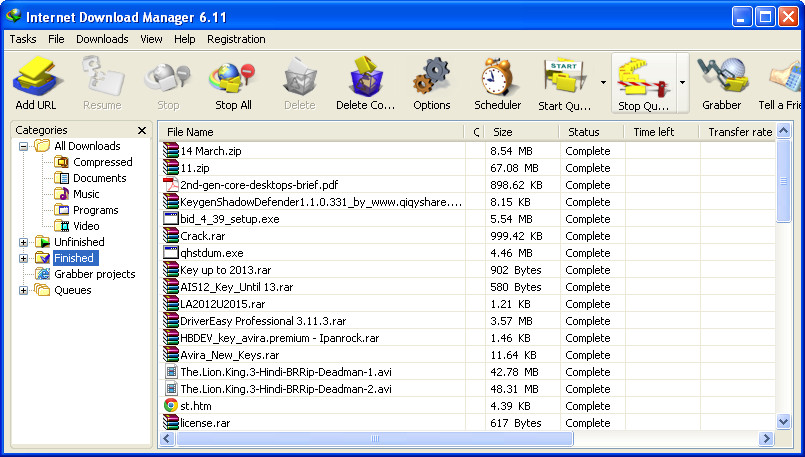
Task: Select the LA2012U2015.rar file
Action: (x=467, y=303)
